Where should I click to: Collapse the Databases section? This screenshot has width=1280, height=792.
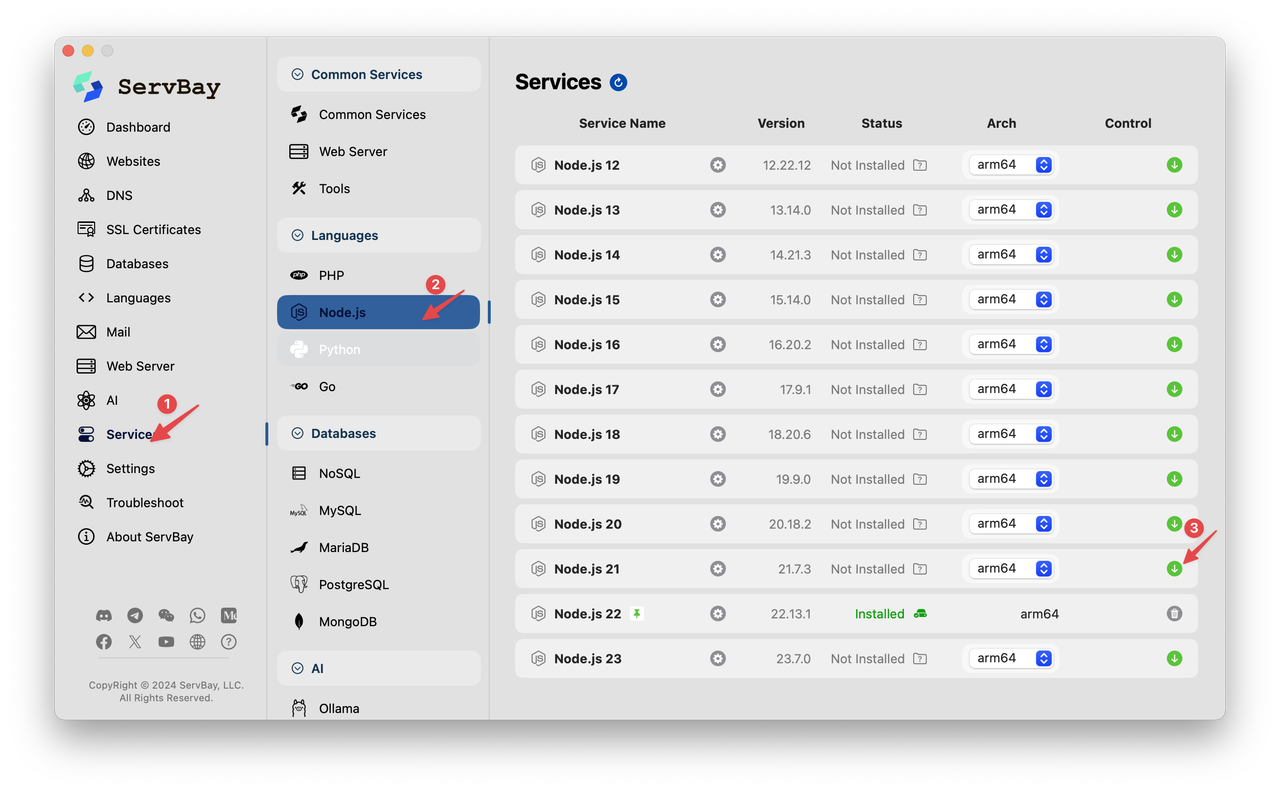tap(297, 433)
